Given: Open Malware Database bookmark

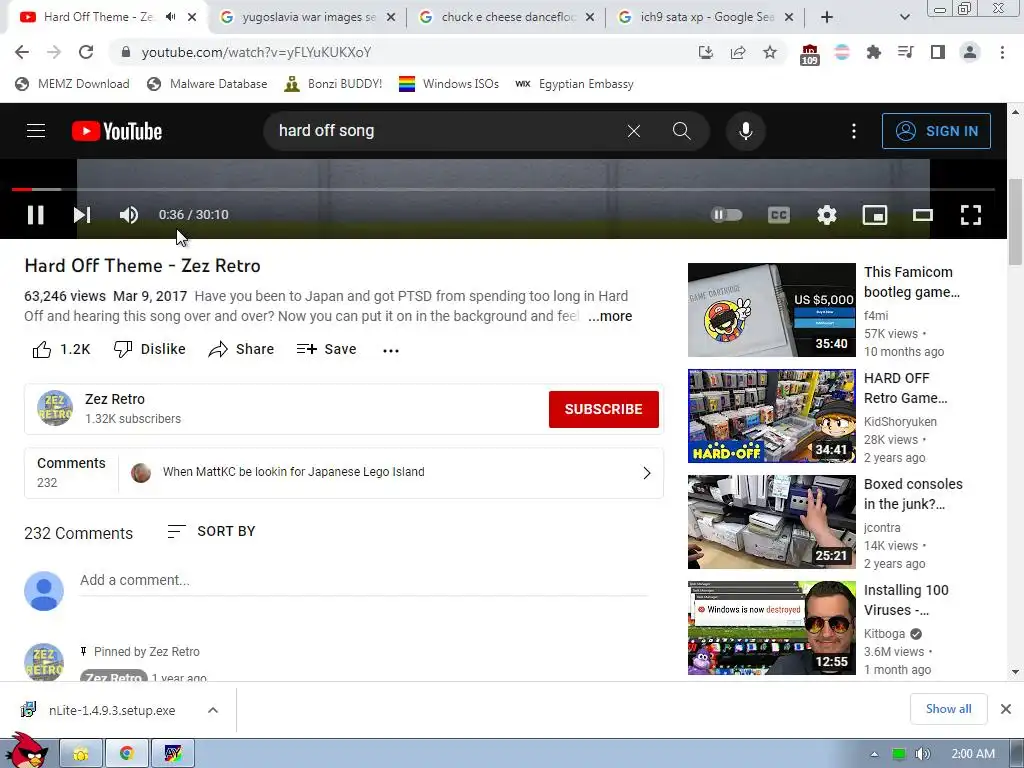Looking at the screenshot, I should point(207,84).
